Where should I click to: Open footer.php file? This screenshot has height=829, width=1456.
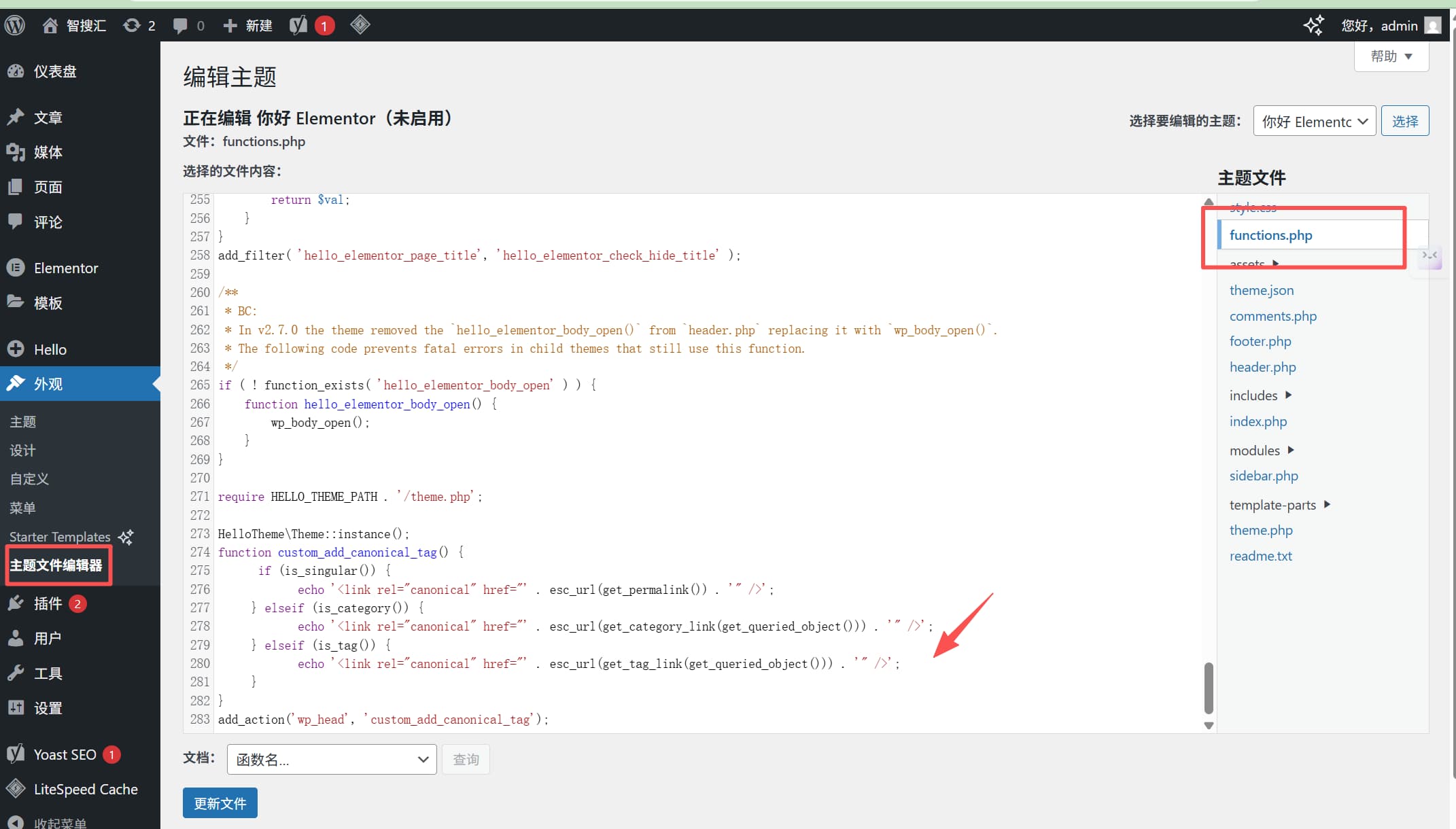click(x=1260, y=341)
